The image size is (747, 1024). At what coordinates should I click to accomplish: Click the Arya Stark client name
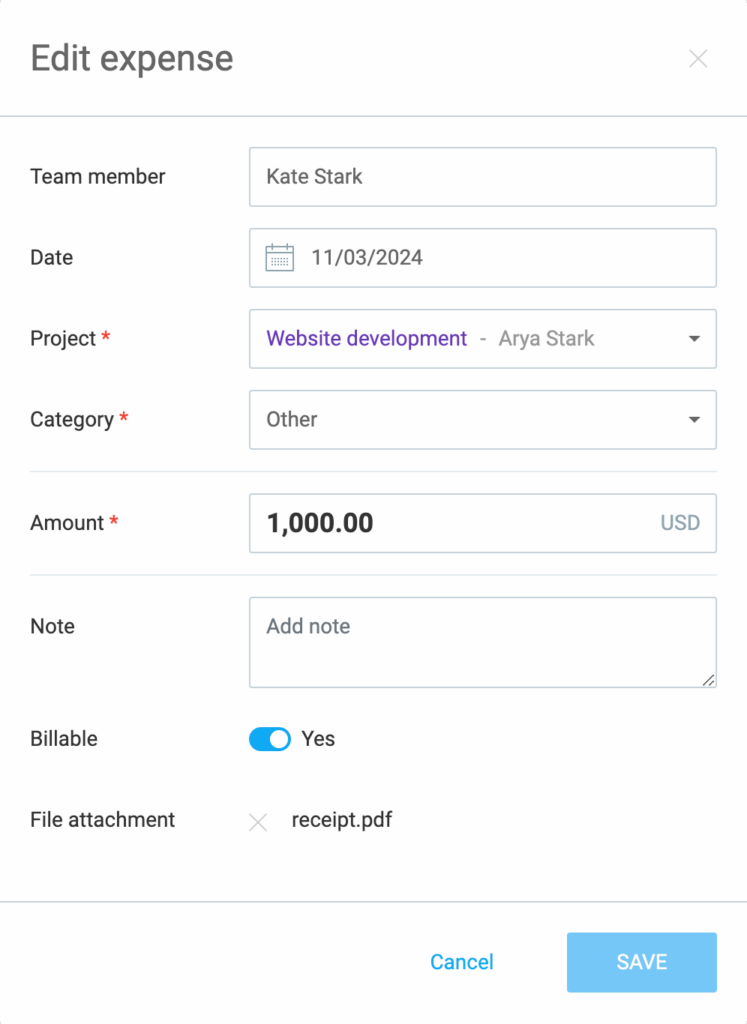point(547,338)
